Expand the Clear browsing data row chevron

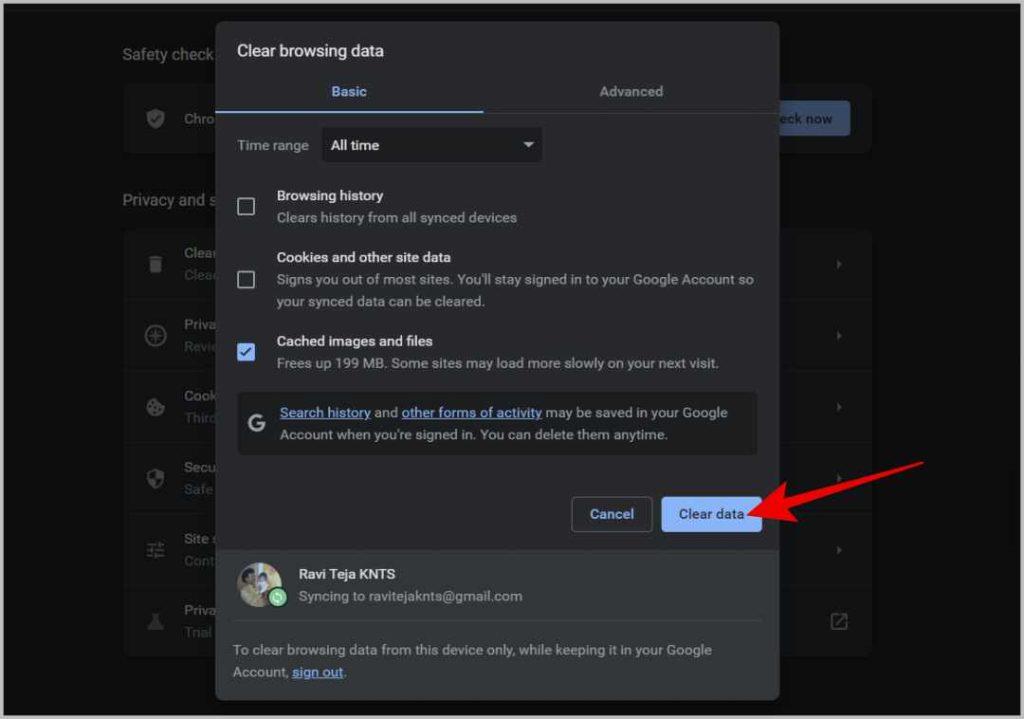point(839,264)
